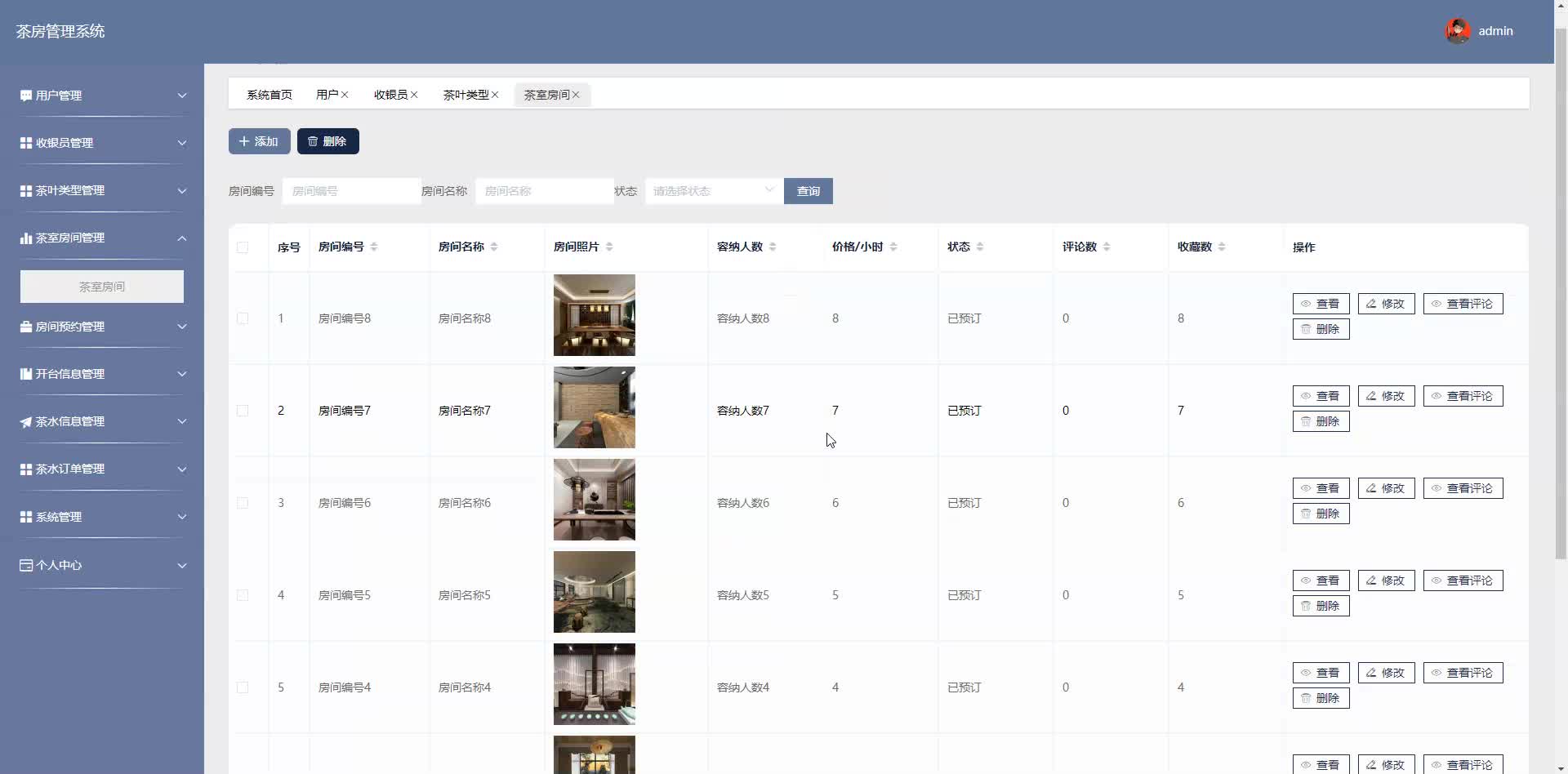Click 已预订 status in 房间编号7 row
The height and width of the screenshot is (774, 1568).
click(x=964, y=411)
